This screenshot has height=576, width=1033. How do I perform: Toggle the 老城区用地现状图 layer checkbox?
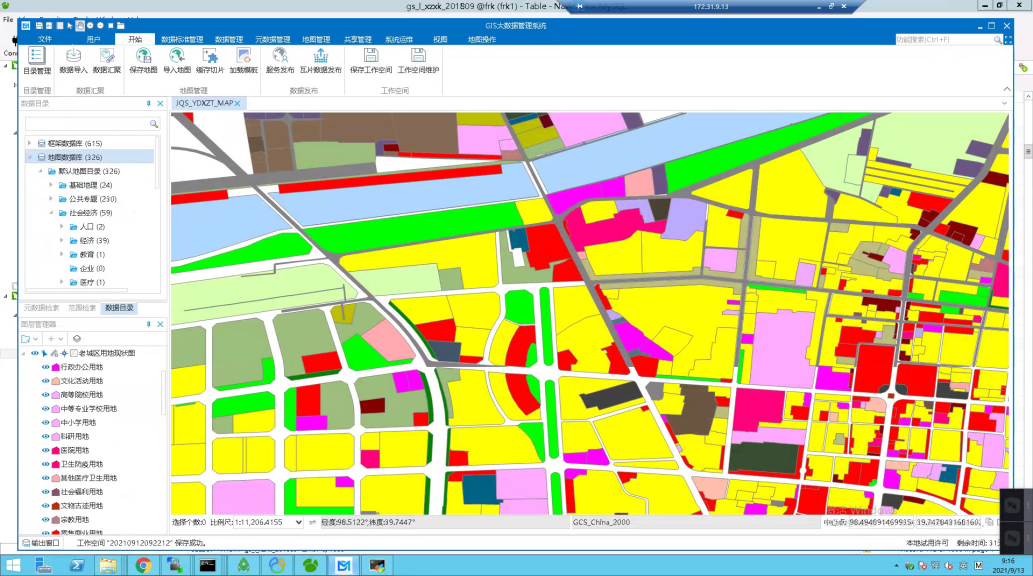click(74, 353)
